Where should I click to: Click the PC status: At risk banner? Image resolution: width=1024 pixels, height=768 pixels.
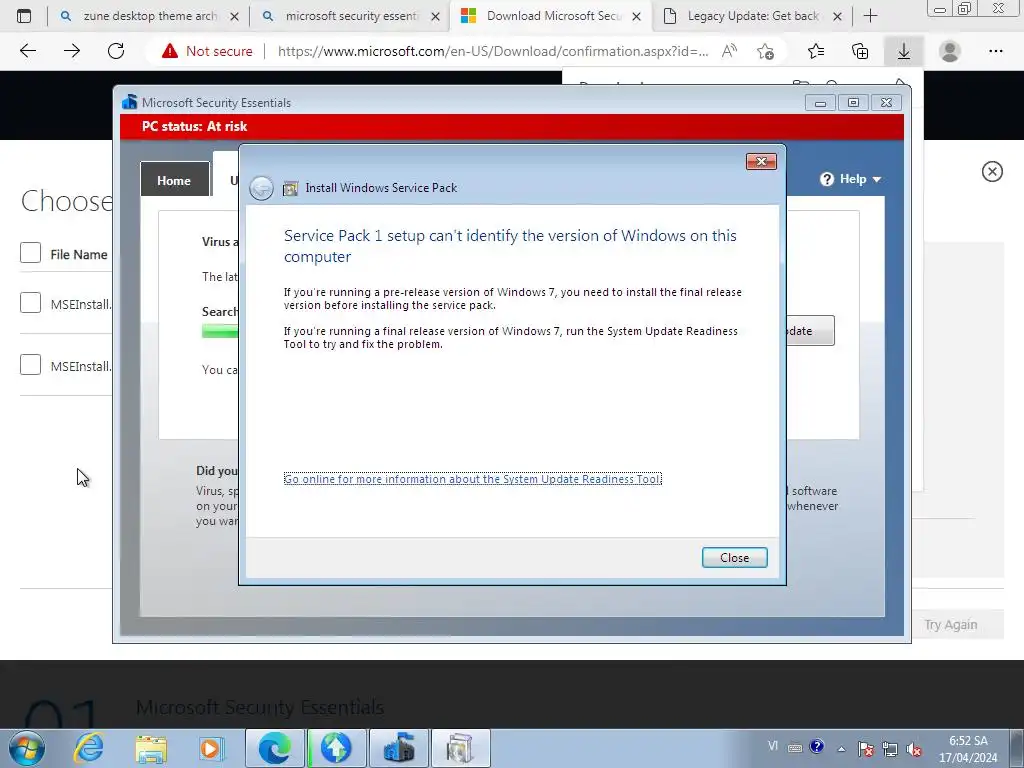[512, 127]
